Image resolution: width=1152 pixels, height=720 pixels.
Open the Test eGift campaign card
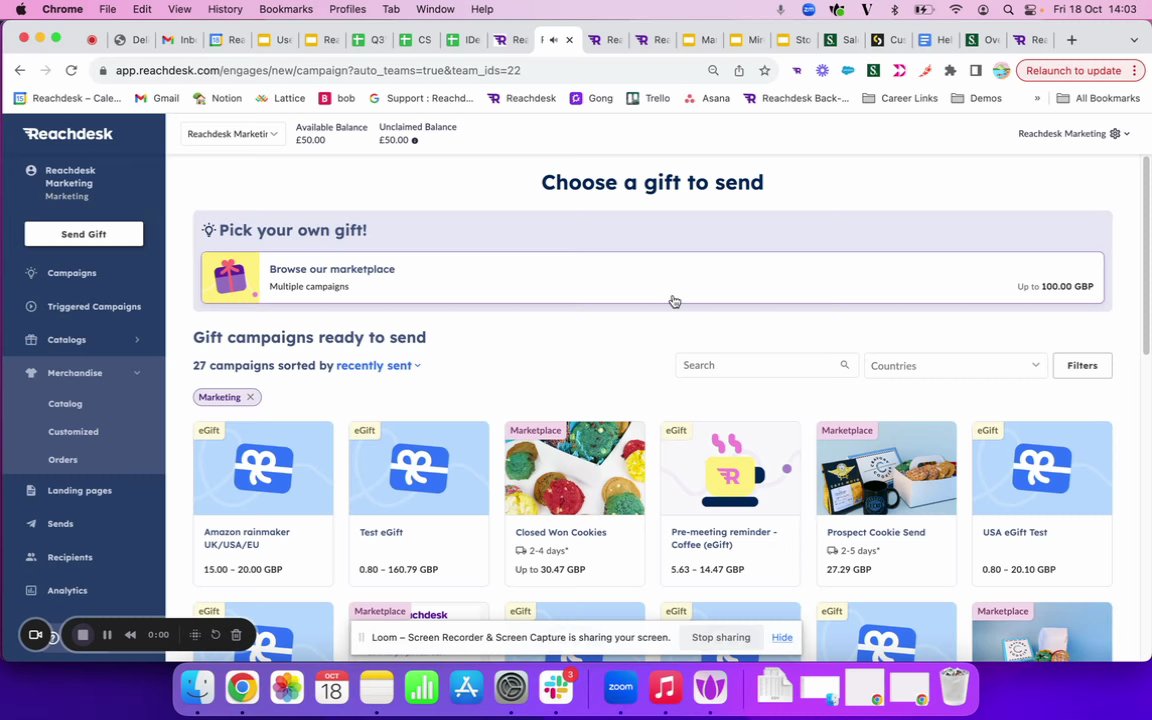click(419, 504)
